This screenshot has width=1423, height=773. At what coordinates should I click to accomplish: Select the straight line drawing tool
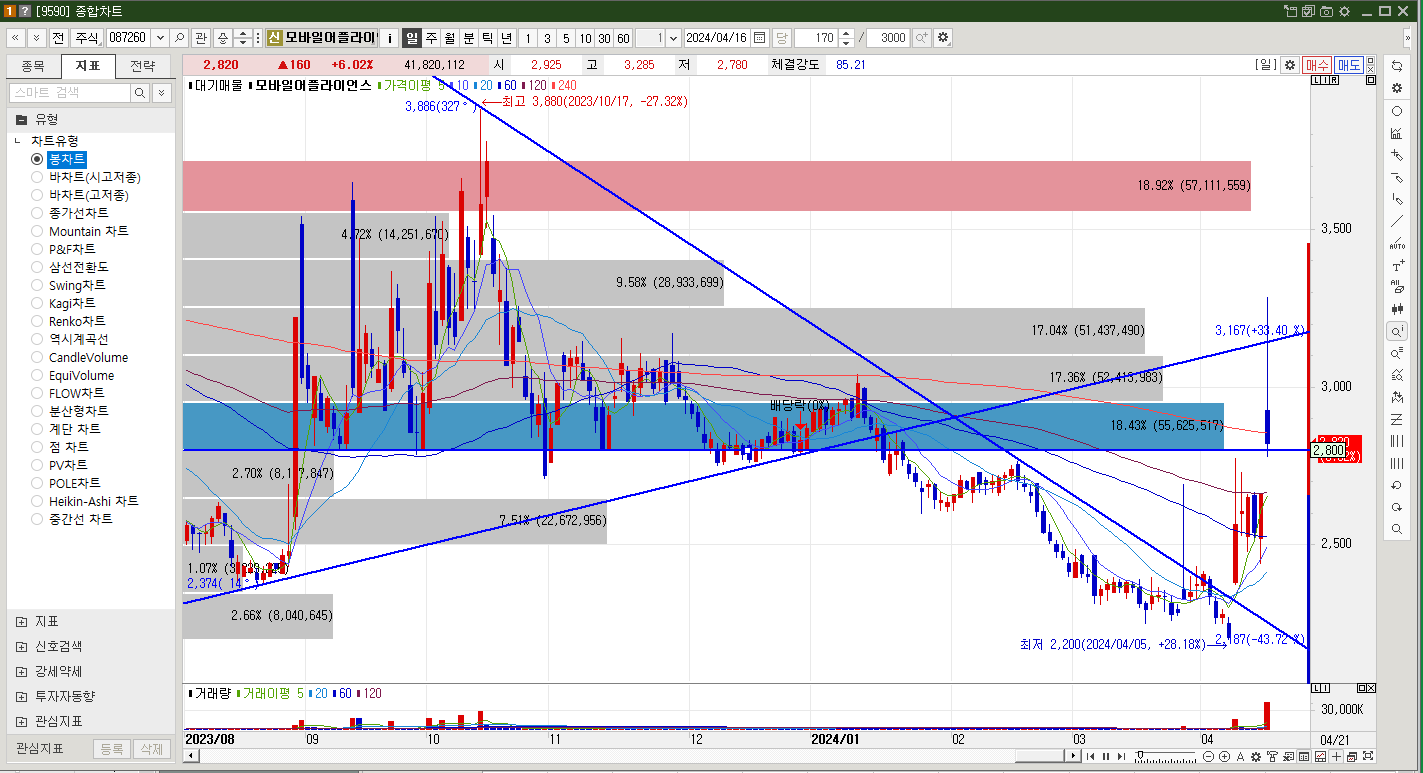click(1397, 221)
